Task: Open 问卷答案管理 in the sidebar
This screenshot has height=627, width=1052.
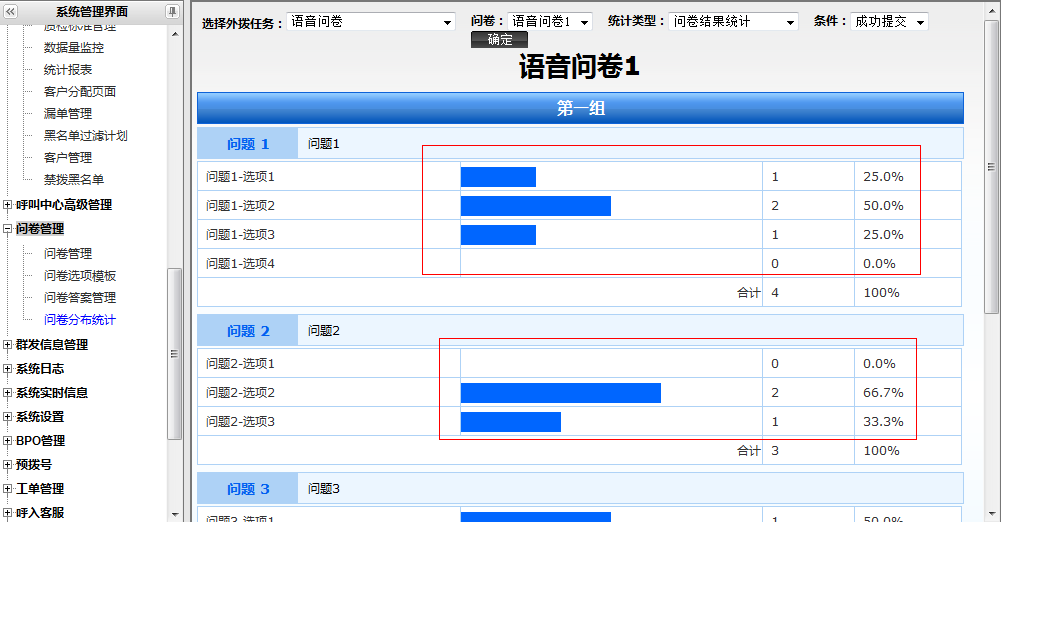Action: click(x=80, y=298)
